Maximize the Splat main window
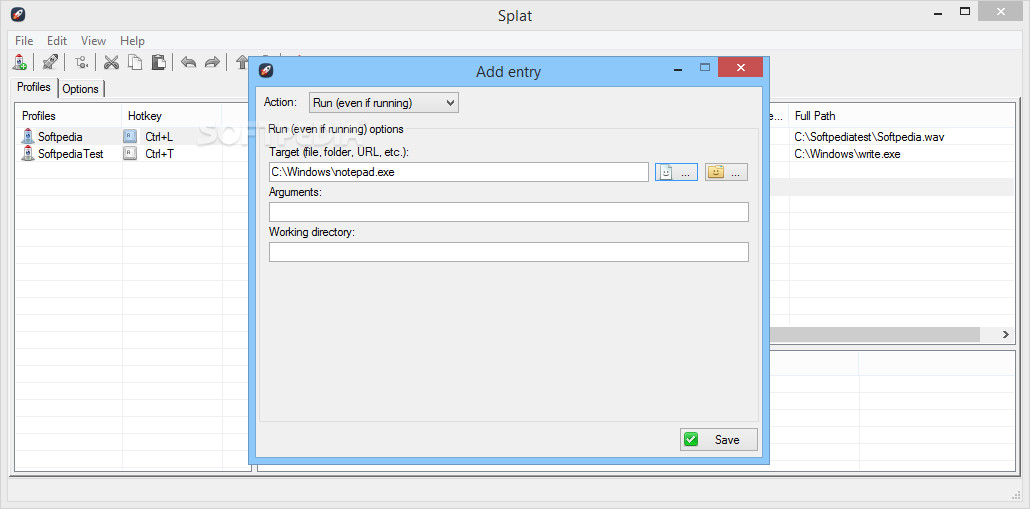Viewport: 1030px width, 509px height. pyautogui.click(x=965, y=11)
